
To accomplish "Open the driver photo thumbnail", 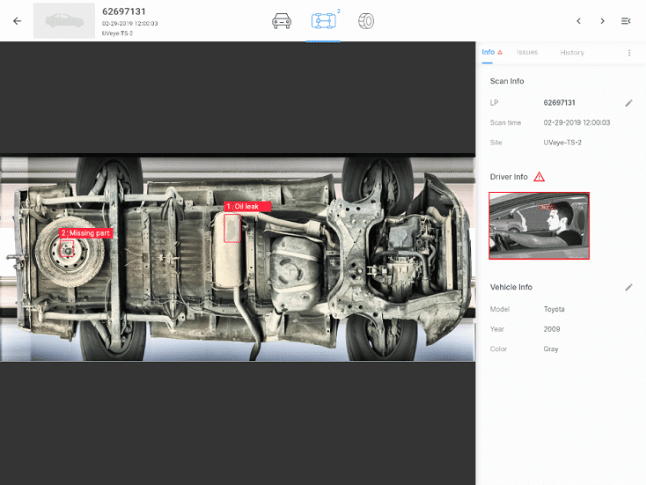I will point(539,226).
